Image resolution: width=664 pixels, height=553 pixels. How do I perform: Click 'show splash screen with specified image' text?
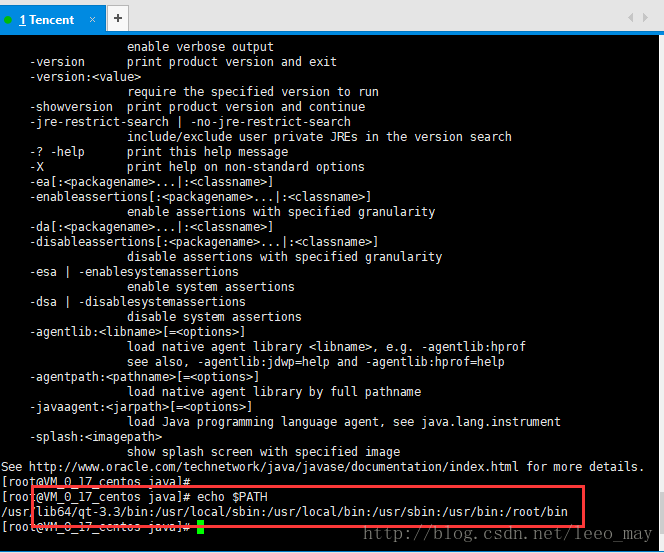[x=263, y=452]
